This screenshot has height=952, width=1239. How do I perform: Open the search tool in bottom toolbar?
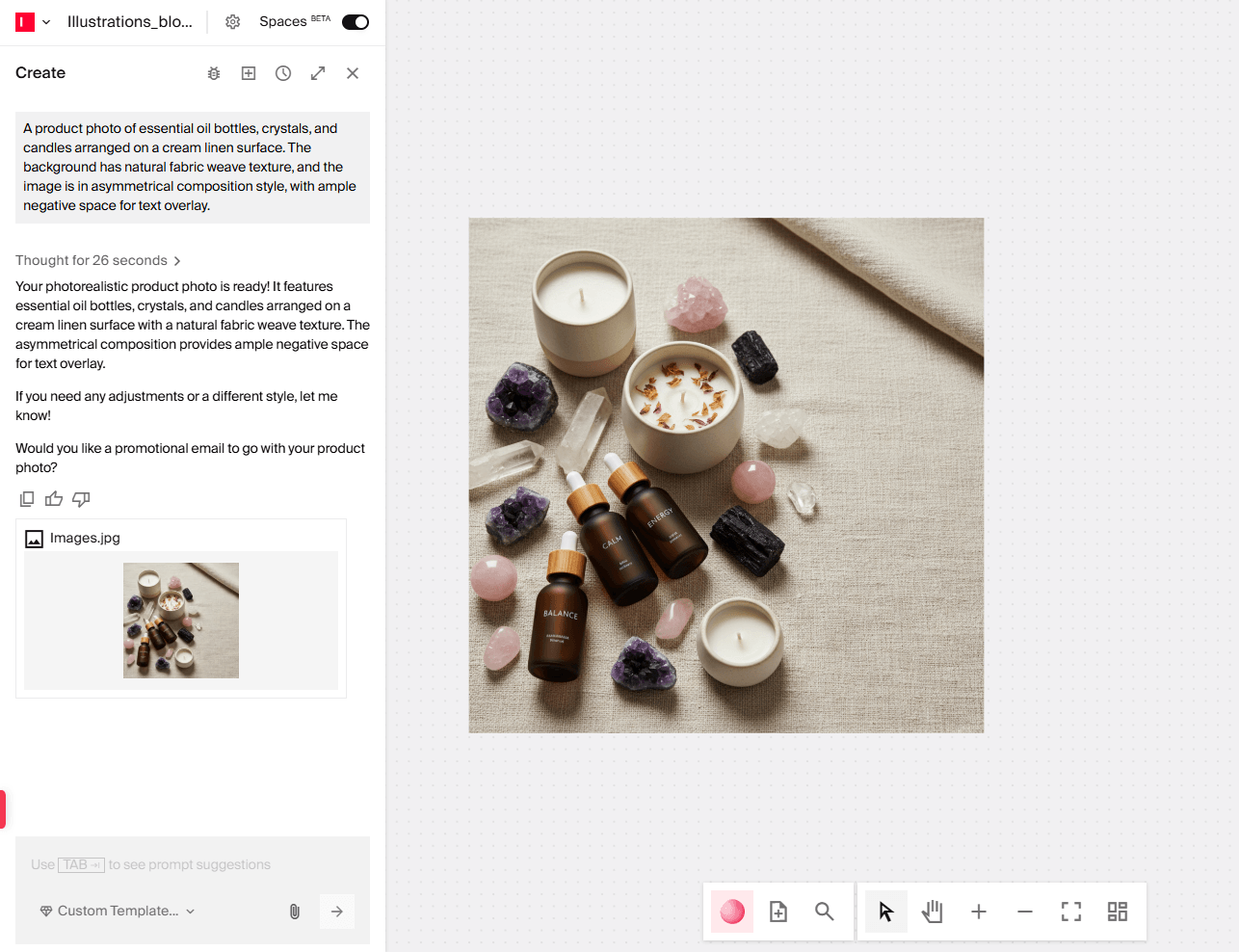click(824, 911)
